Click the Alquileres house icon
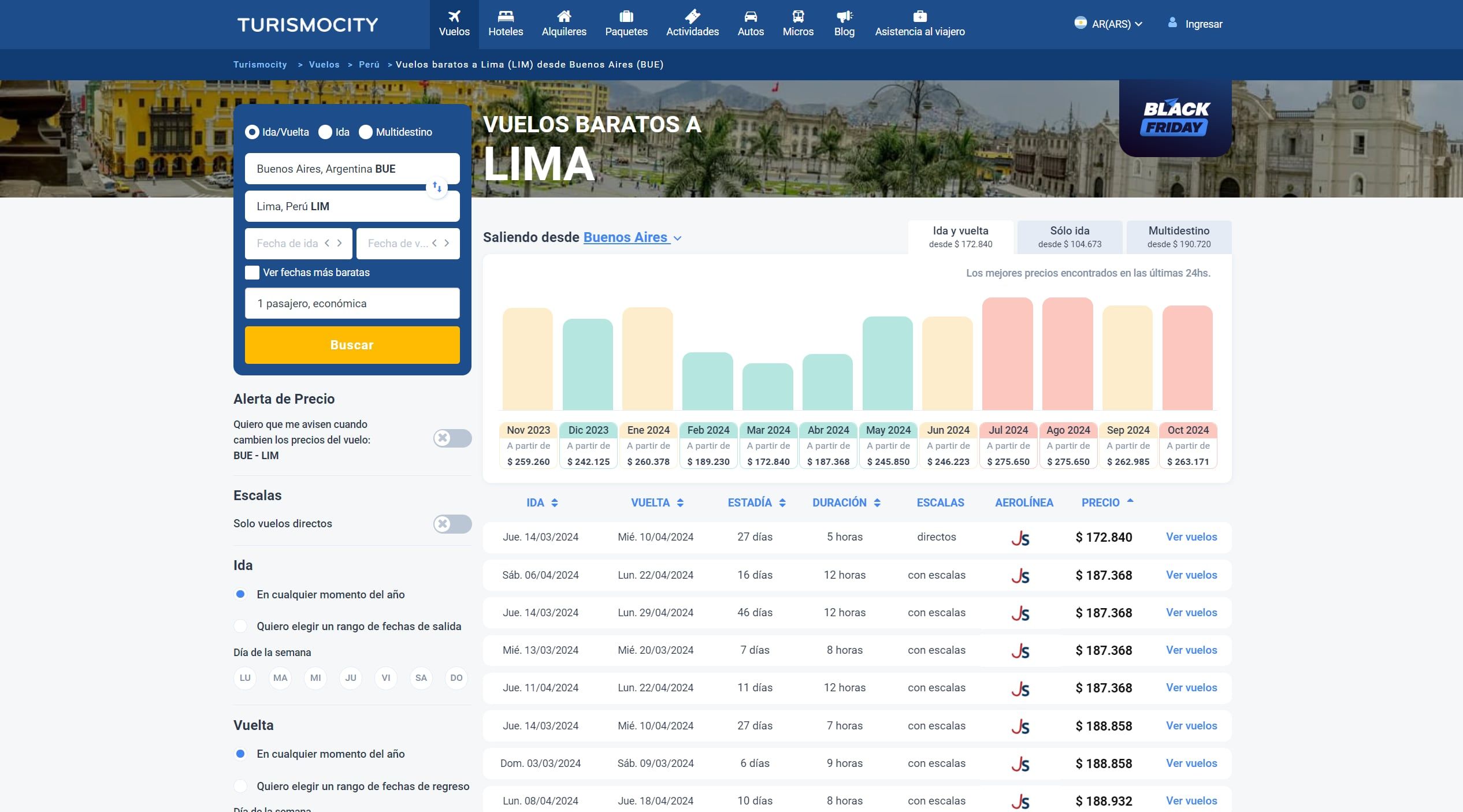The height and width of the screenshot is (812, 1463). point(564,16)
